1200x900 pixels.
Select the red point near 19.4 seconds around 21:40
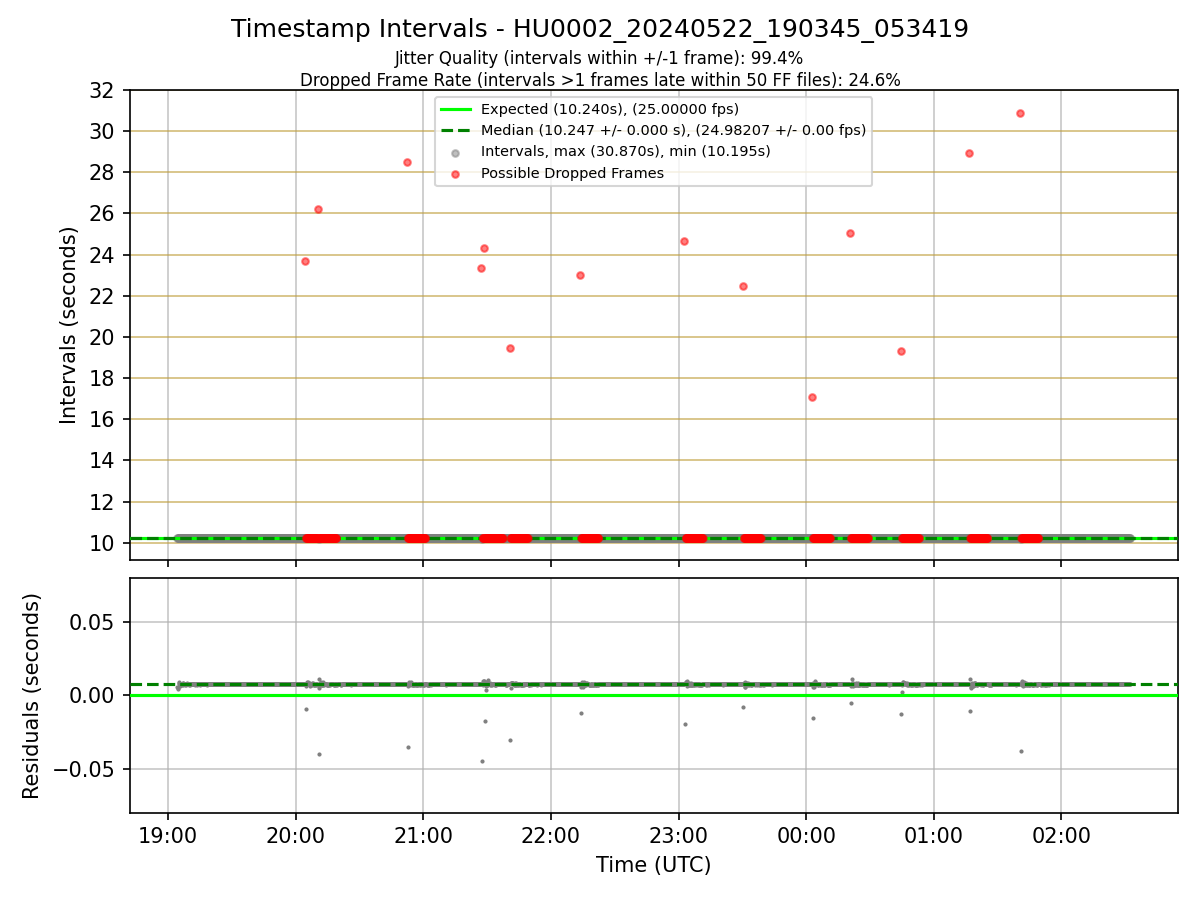click(510, 348)
